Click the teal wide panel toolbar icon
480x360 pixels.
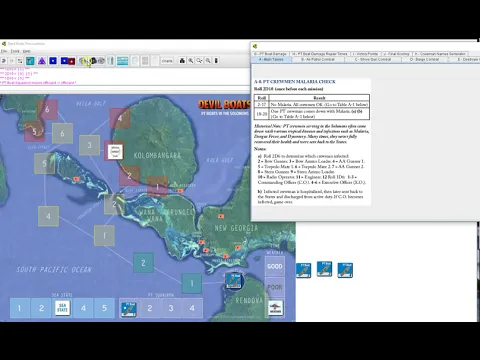[x=122, y=61]
